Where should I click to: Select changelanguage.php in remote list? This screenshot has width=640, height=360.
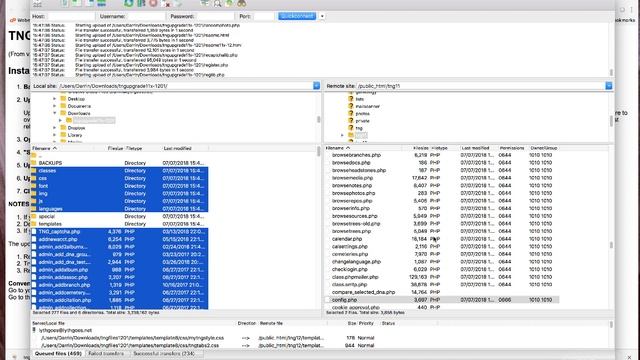pos(442,262)
